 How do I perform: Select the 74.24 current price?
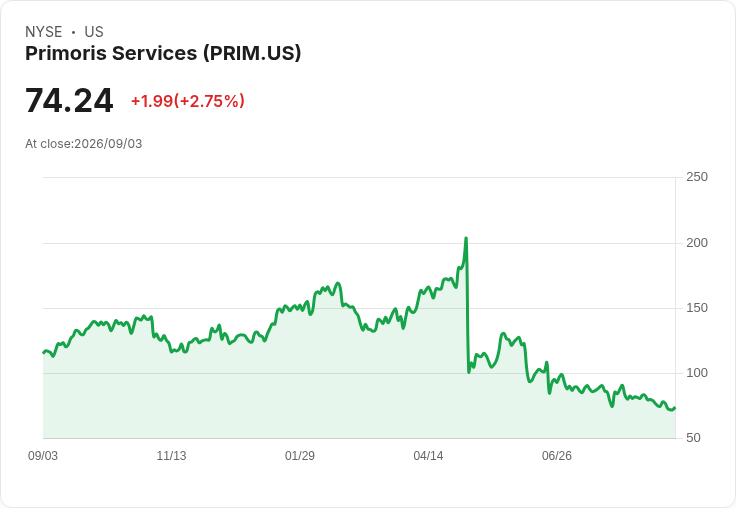[x=69, y=100]
